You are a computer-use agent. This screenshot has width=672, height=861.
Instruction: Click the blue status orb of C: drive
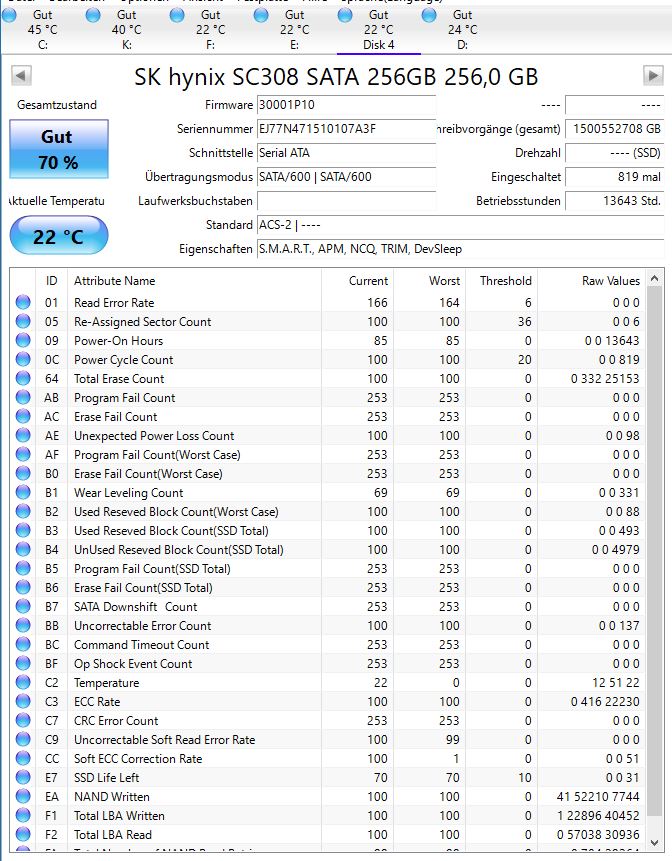tap(9, 15)
